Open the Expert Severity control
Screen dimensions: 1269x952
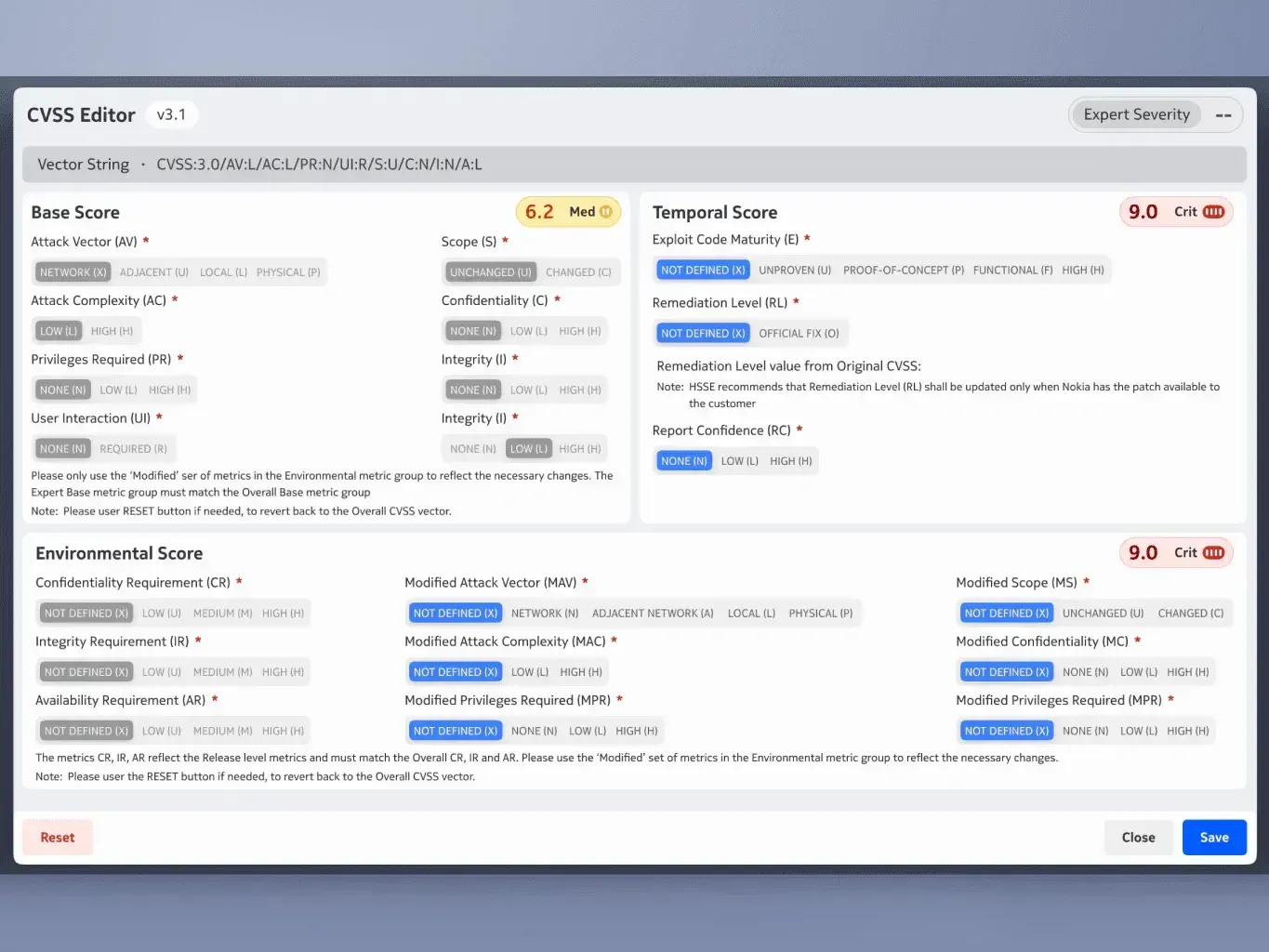[x=1156, y=115]
